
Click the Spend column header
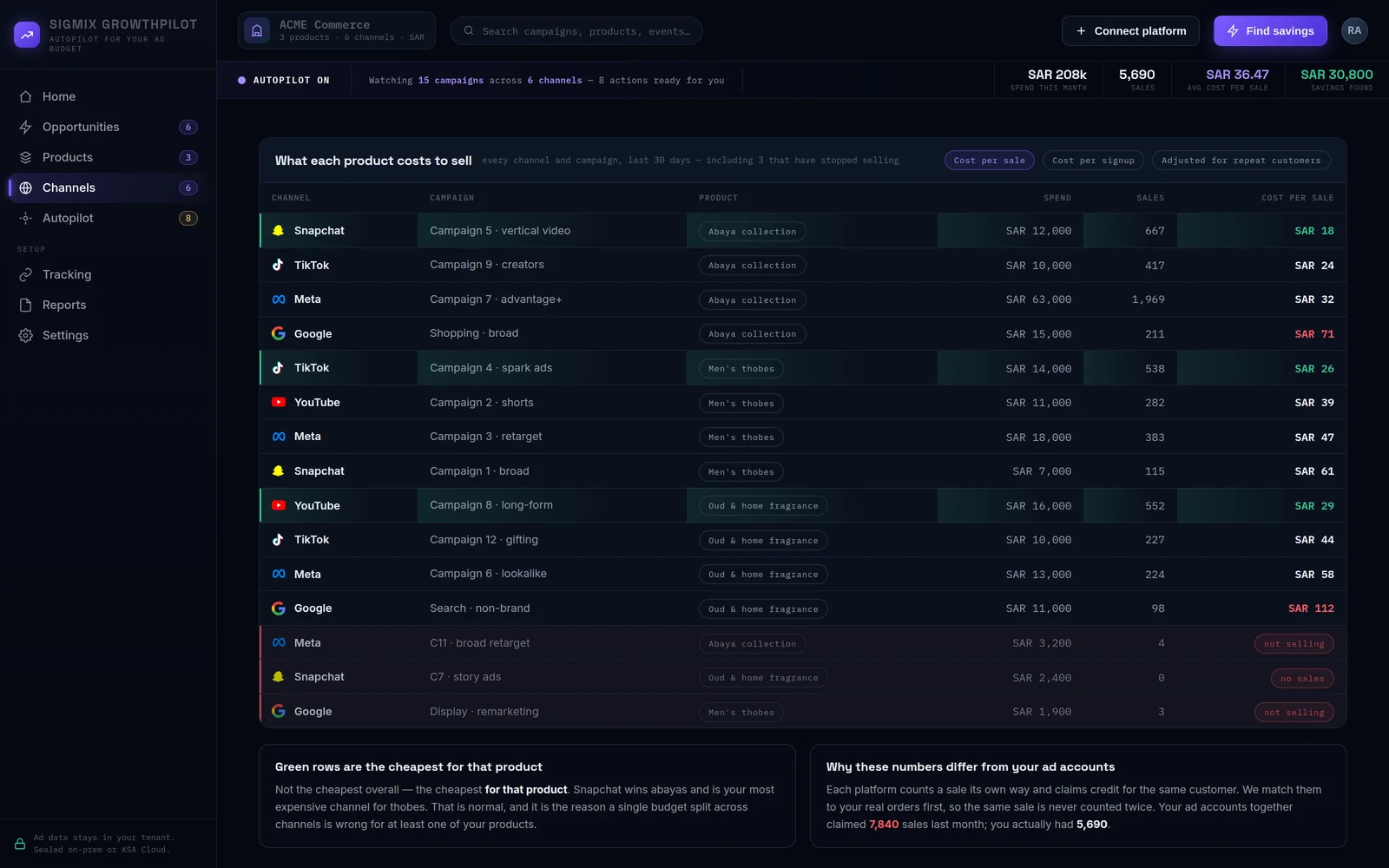[1057, 198]
